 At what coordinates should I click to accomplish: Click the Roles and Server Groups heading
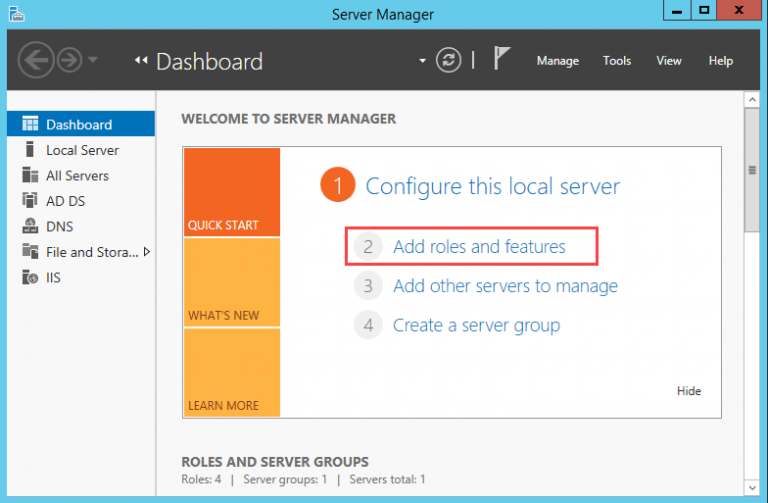[x=275, y=462]
